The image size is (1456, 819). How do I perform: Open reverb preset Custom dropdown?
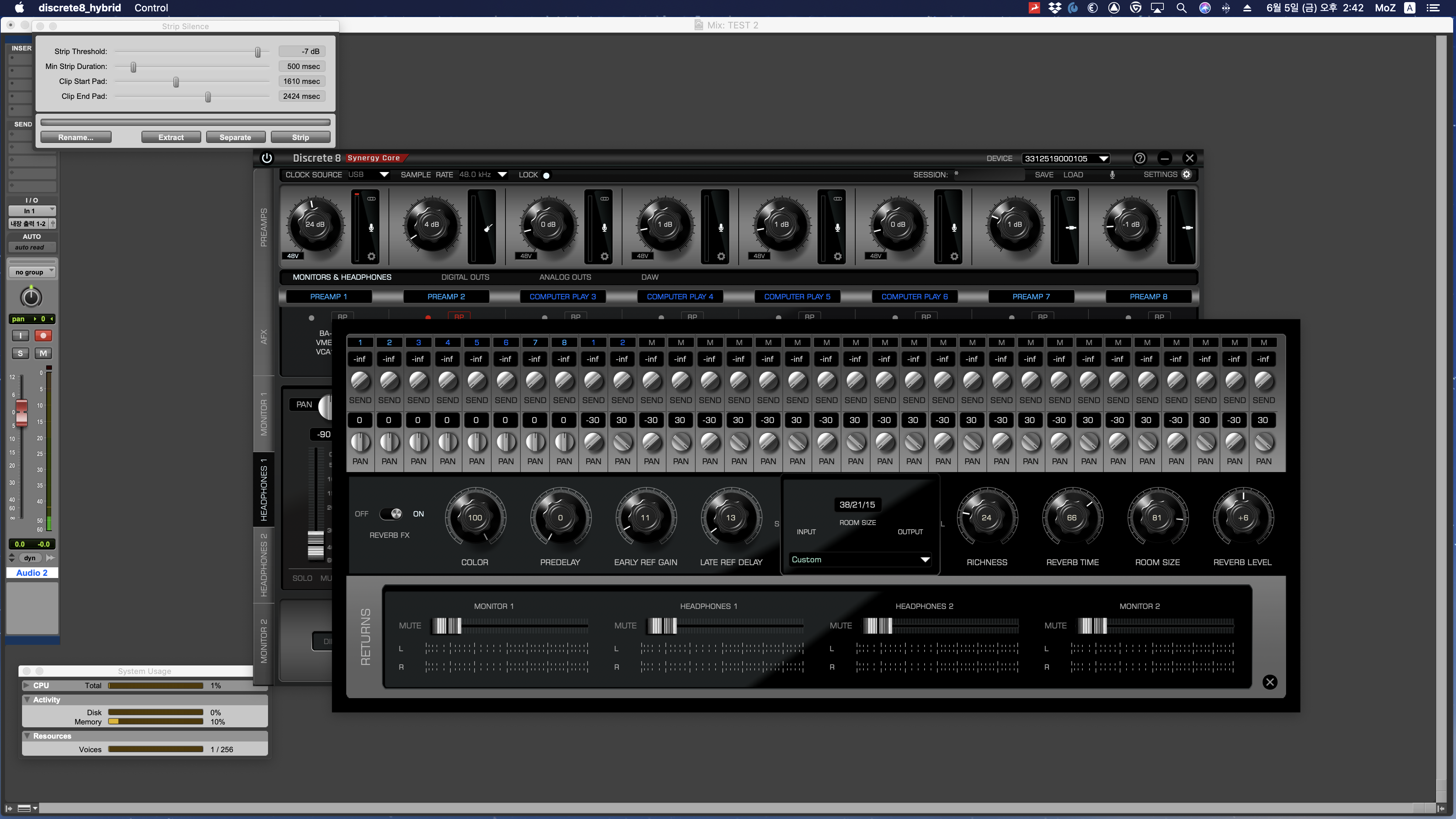860,560
